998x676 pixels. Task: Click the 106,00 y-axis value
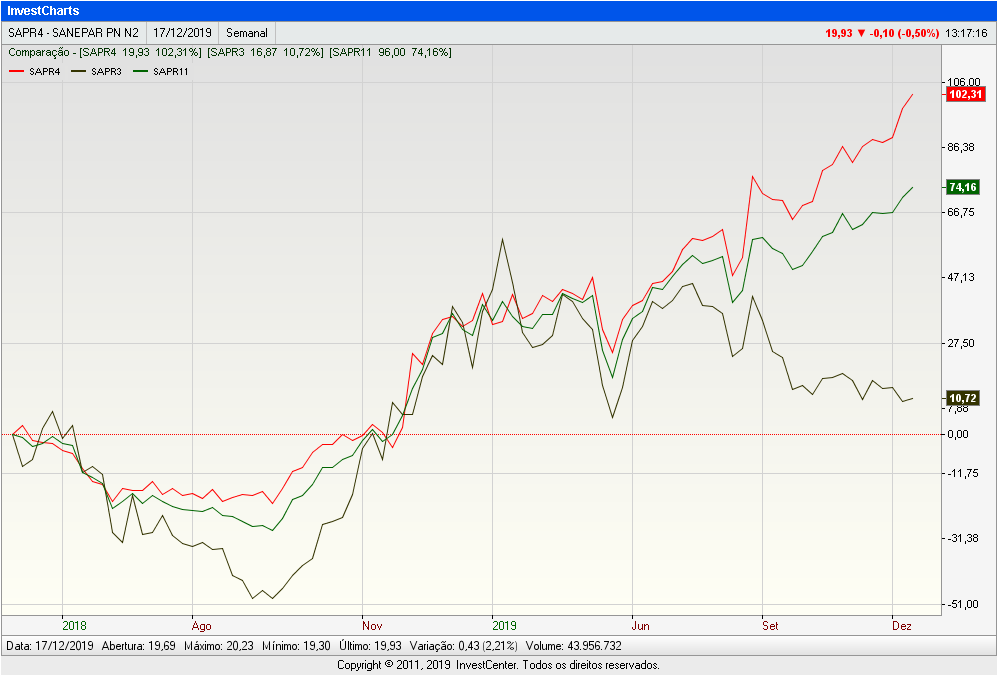964,82
